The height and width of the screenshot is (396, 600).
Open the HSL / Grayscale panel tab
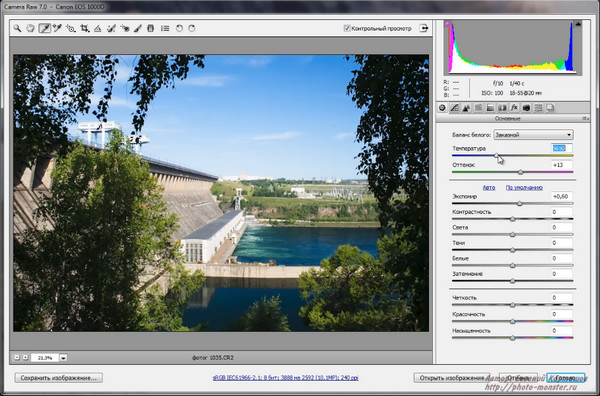pos(478,108)
